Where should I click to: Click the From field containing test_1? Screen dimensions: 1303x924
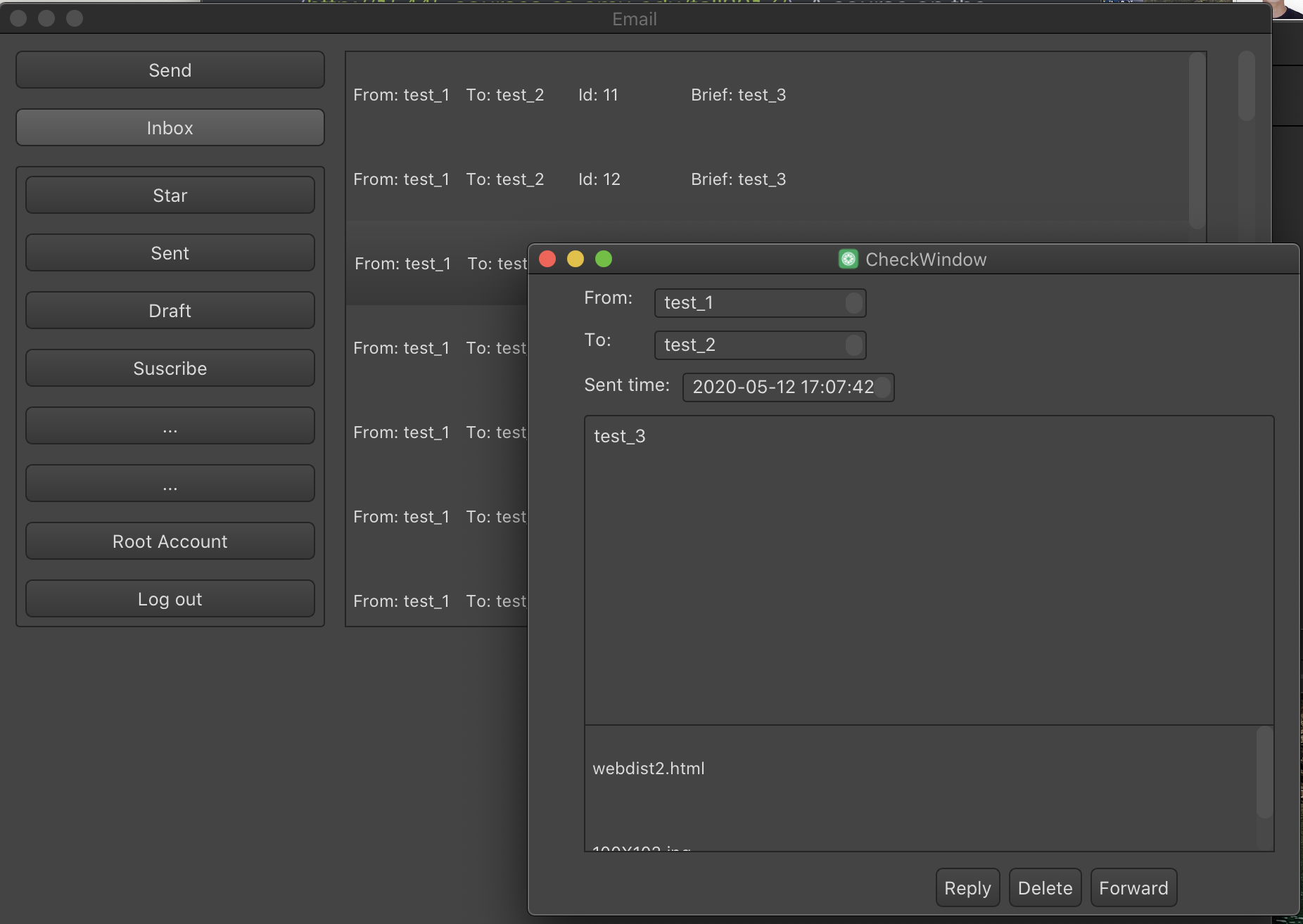tap(760, 303)
